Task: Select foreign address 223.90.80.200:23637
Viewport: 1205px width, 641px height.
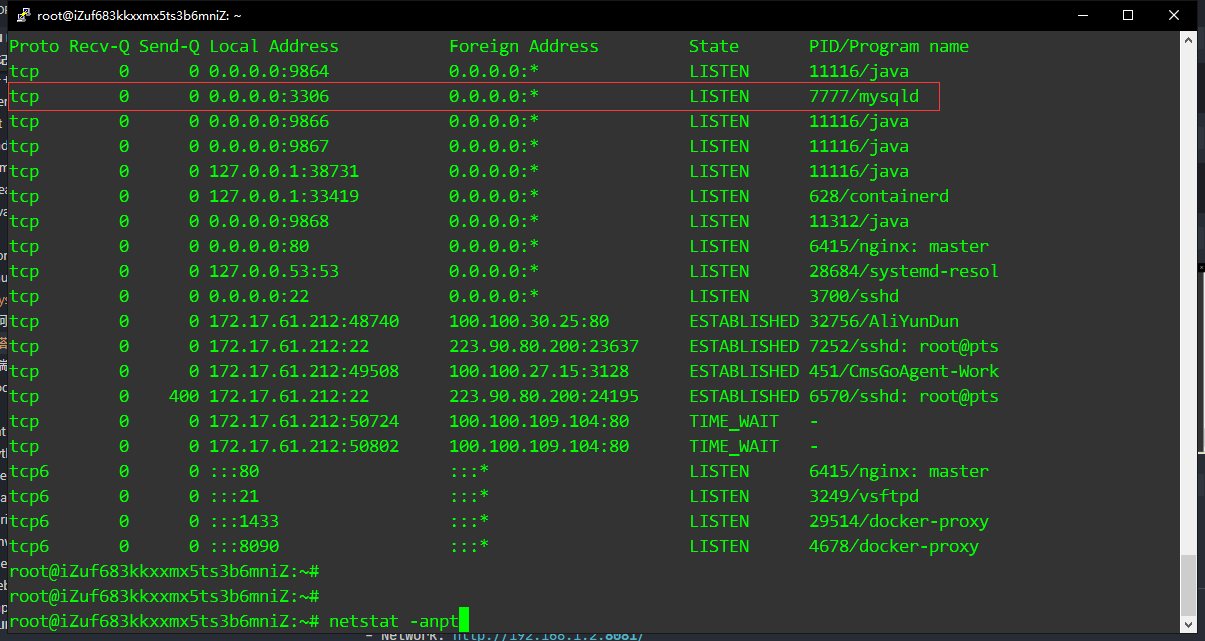Action: [x=544, y=346]
